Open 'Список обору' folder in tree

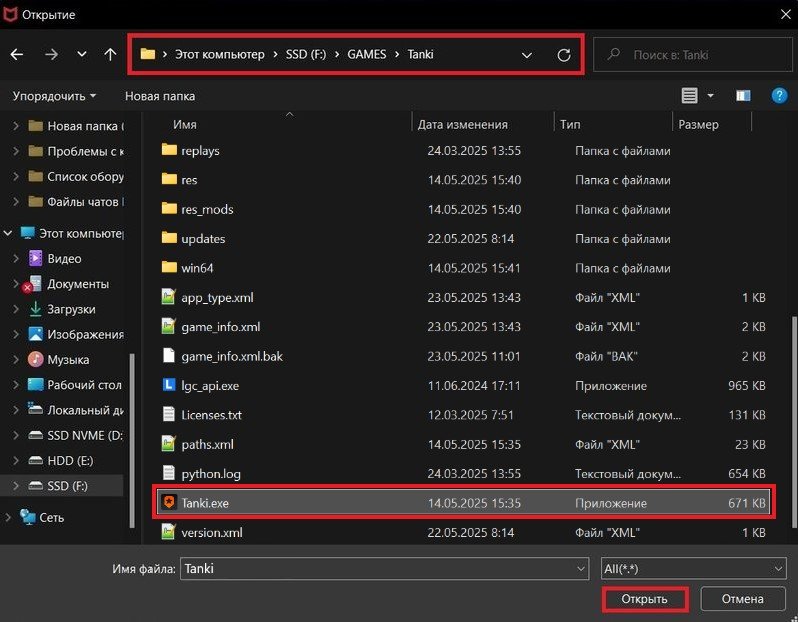tap(76, 176)
